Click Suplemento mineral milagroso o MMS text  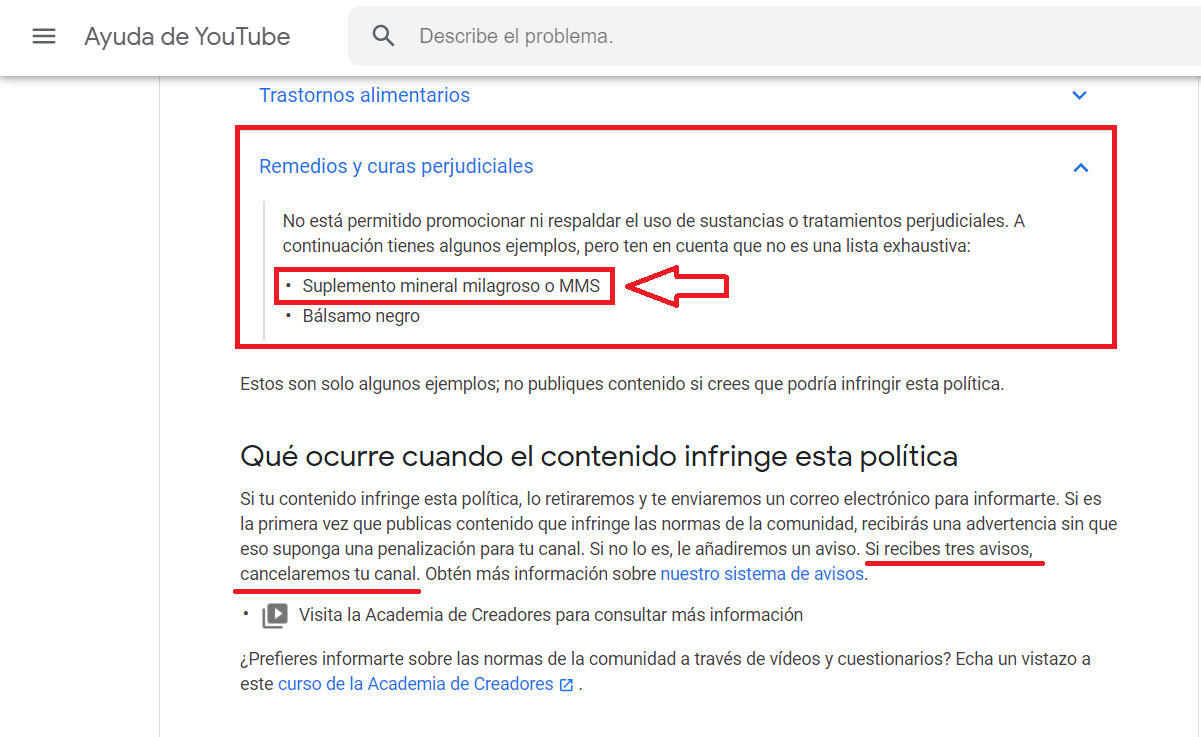[x=451, y=286]
